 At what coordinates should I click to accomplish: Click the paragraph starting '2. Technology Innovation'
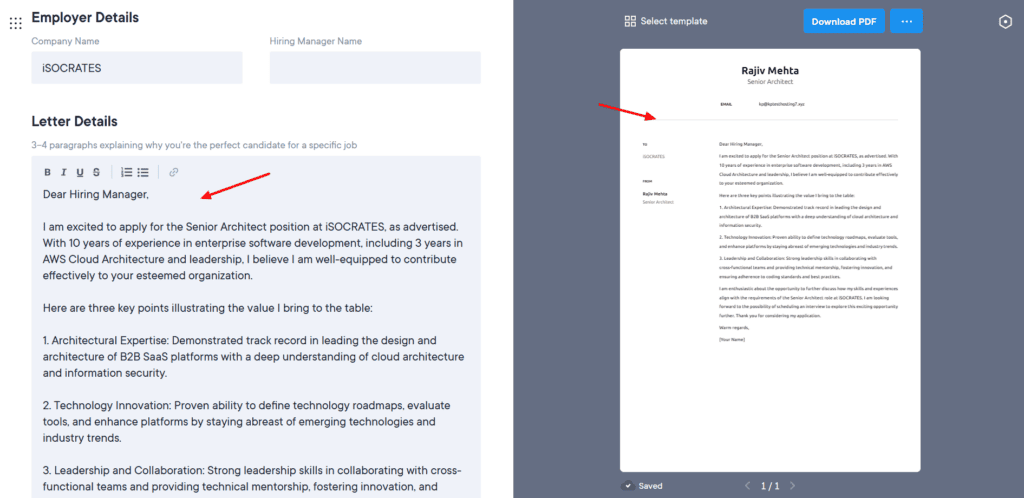point(247,422)
